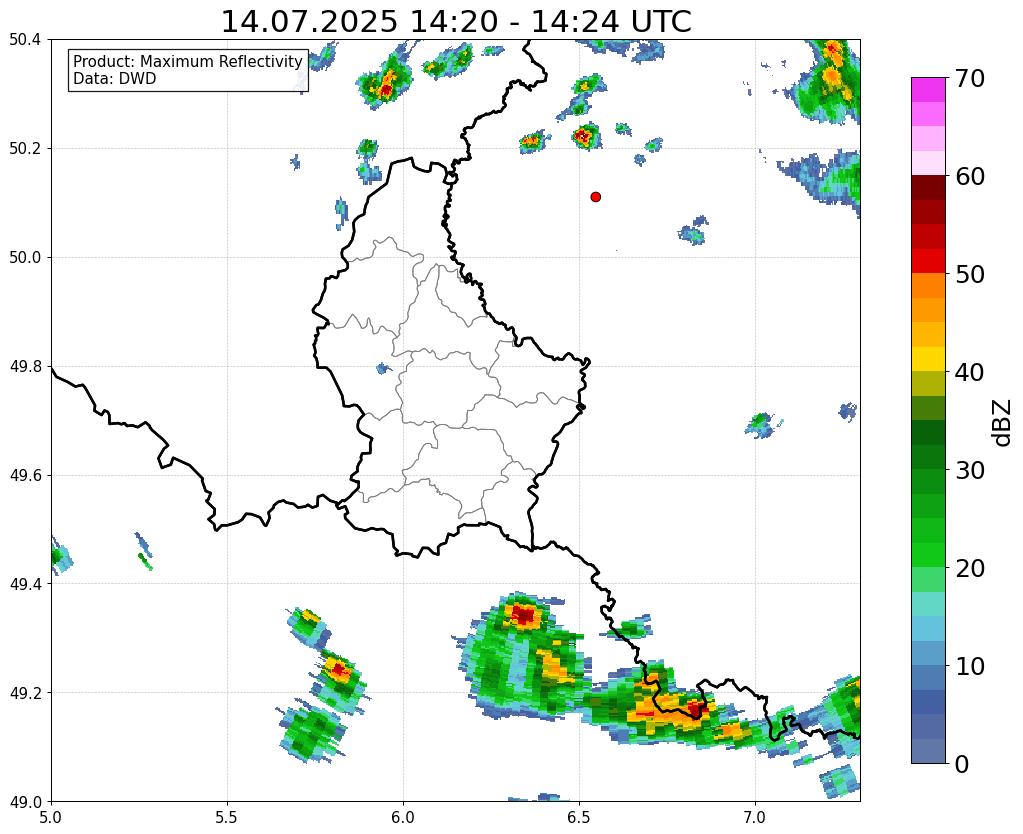
Task: Click the latitude tick label '49.0'
Action: click(x=25, y=801)
